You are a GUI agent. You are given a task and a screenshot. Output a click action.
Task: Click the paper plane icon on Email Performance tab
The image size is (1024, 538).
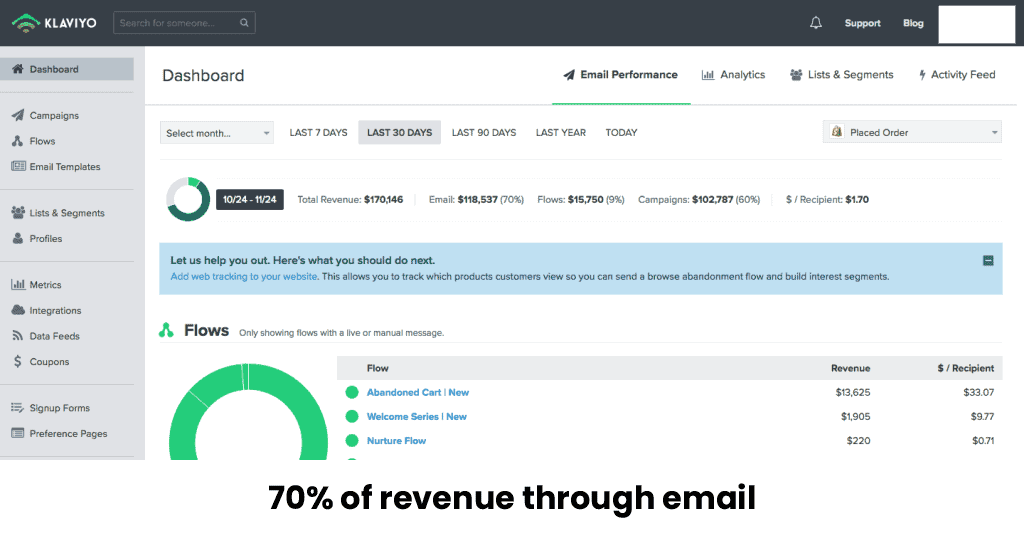569,74
